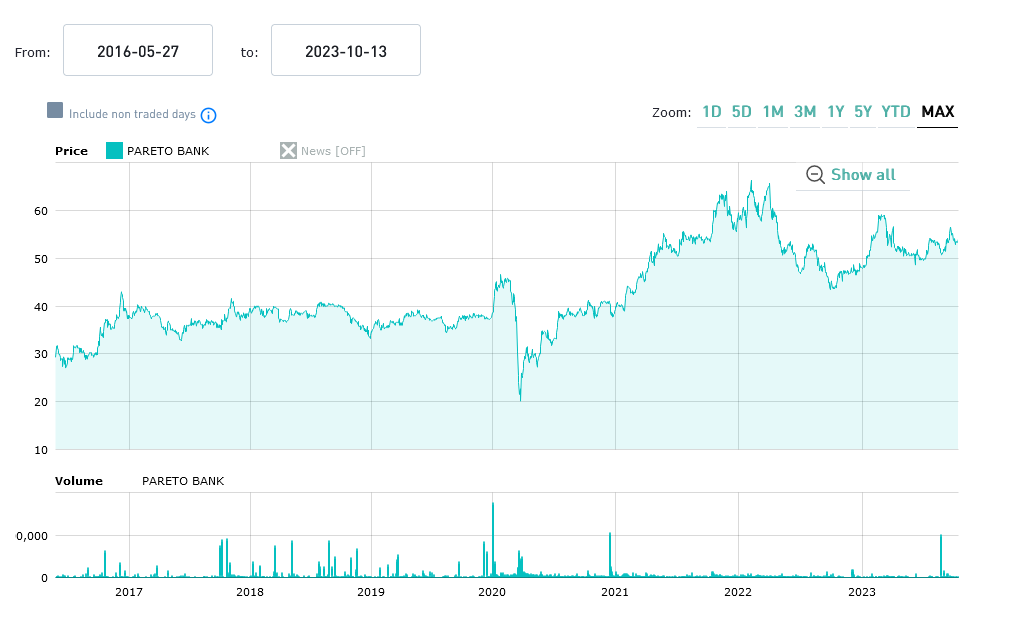Viewport: 1009px width, 628px height.
Task: Toggle Include non traded days checkbox
Action: (55, 110)
